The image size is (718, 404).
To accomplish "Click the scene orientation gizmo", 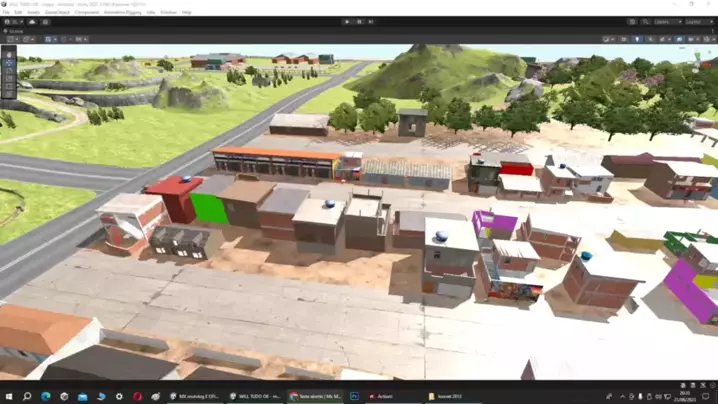I will click(700, 60).
